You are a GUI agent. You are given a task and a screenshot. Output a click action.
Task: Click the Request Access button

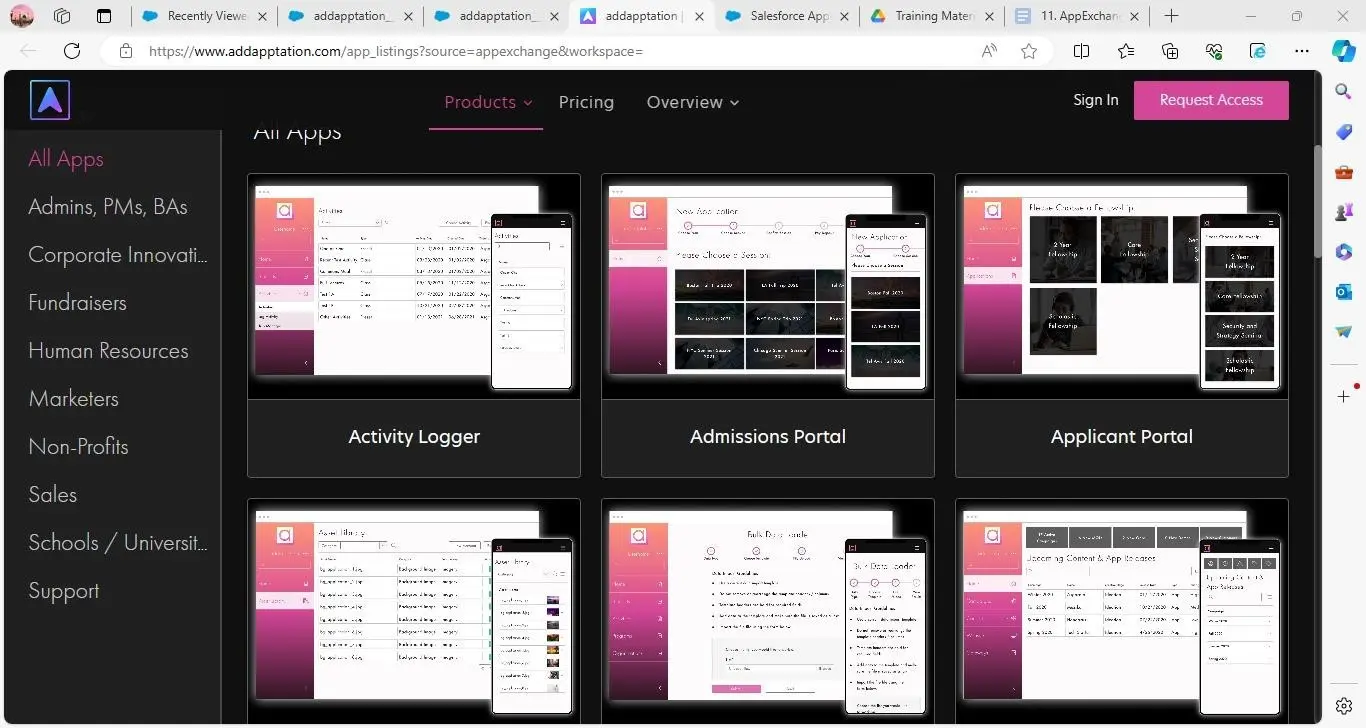(x=1210, y=100)
